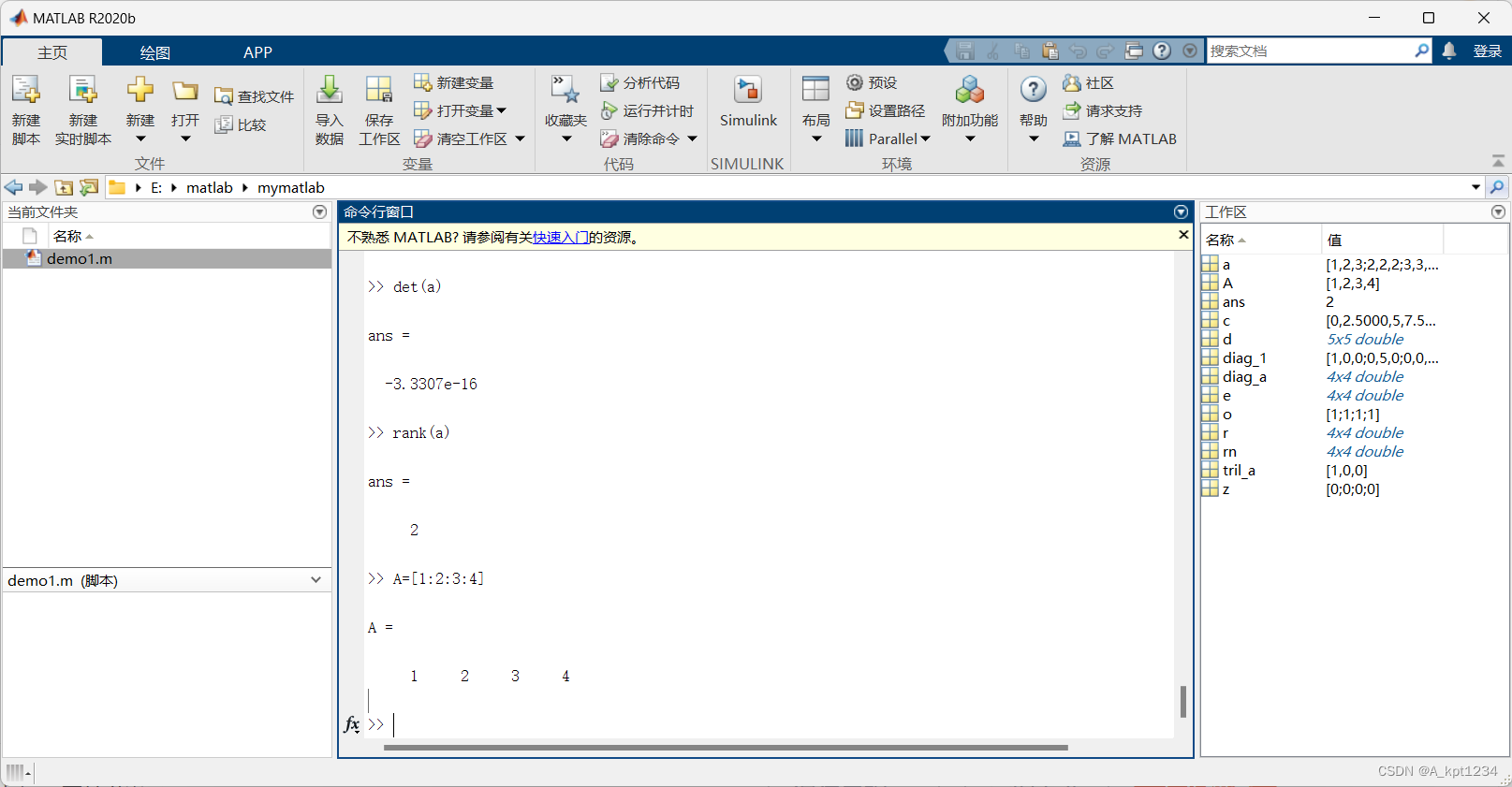The width and height of the screenshot is (1512, 787).
Task: Open the 命令行窗口 actions menu
Action: [1181, 212]
